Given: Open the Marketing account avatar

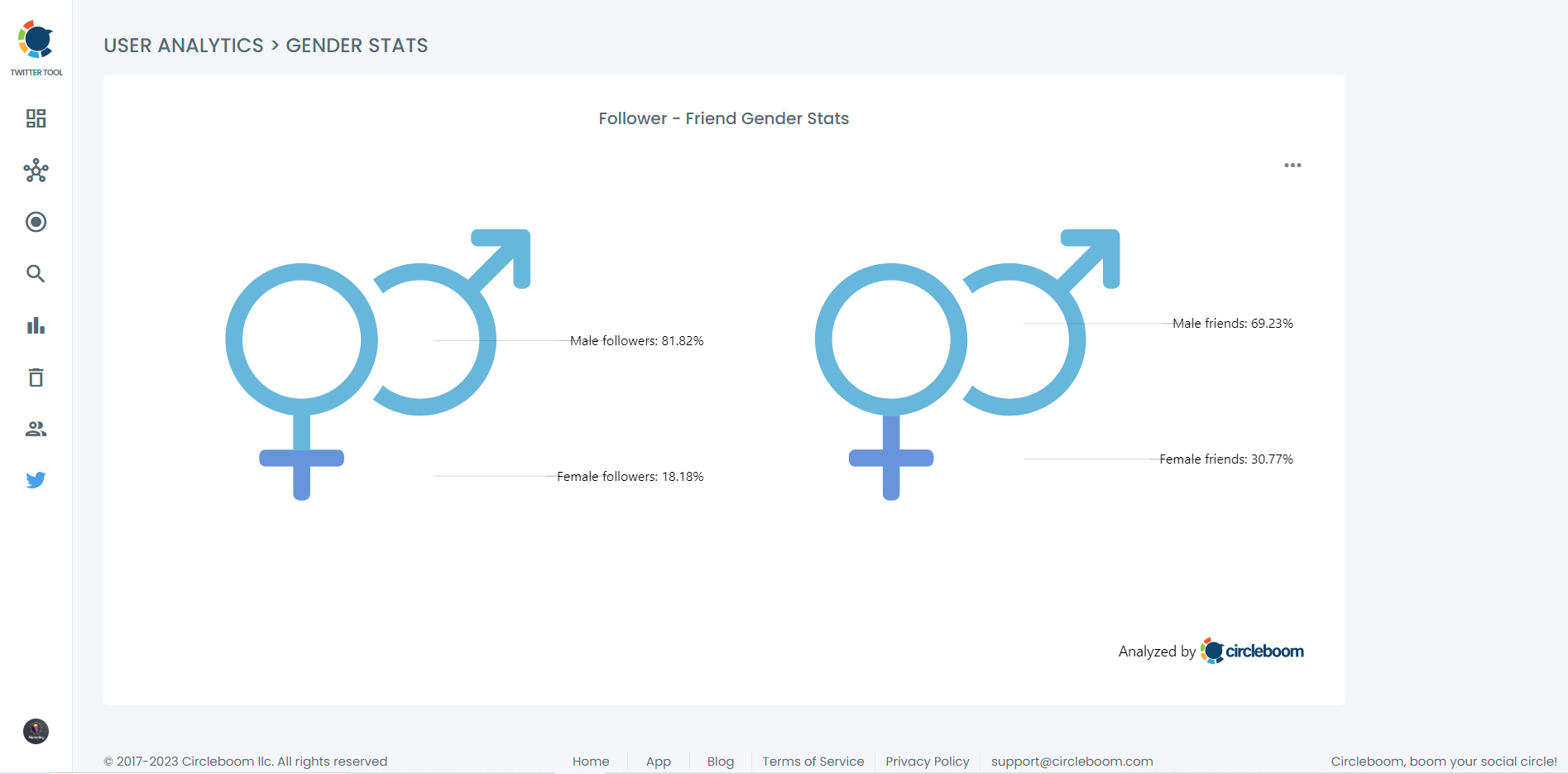Looking at the screenshot, I should 36,731.
